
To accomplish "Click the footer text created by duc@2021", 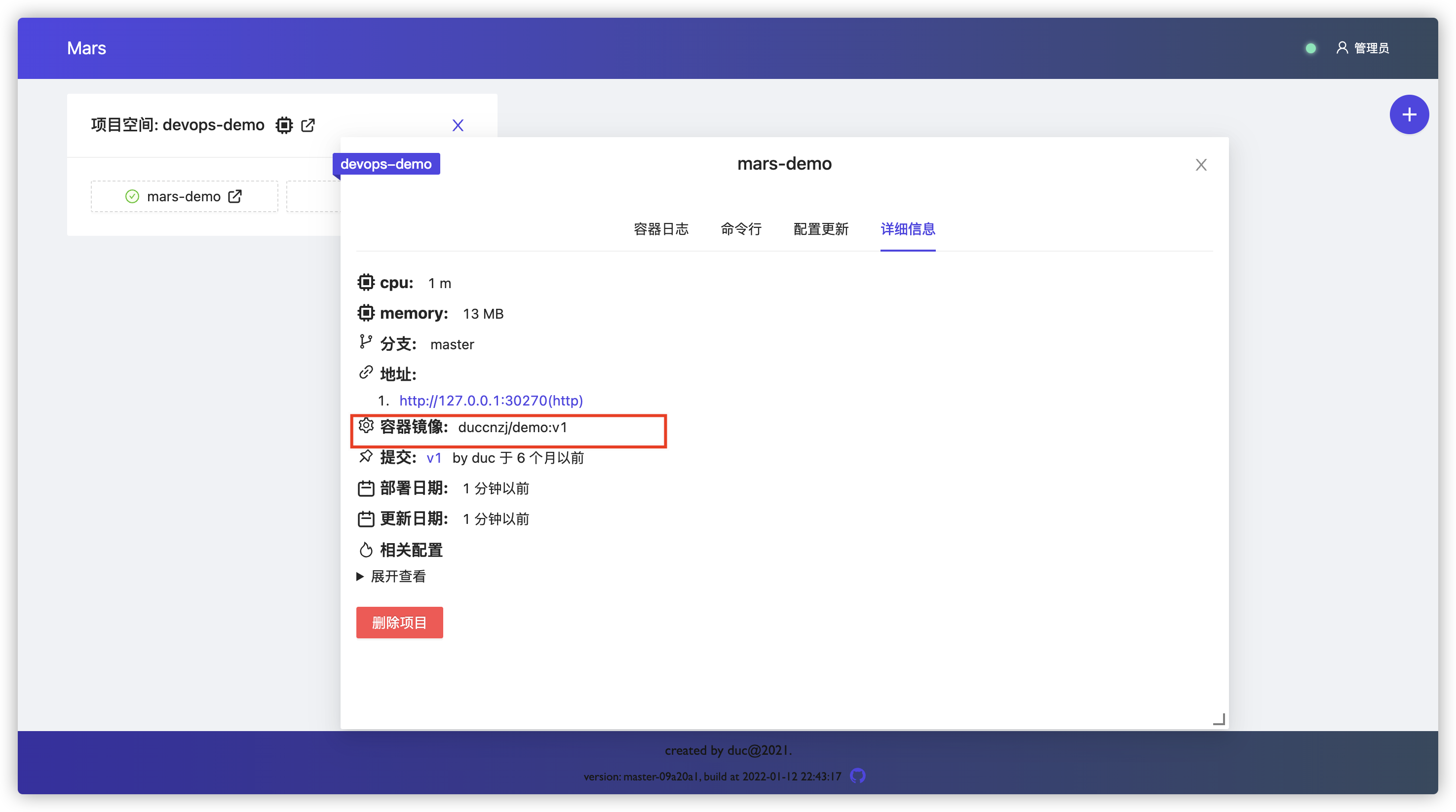I will pyautogui.click(x=728, y=750).
